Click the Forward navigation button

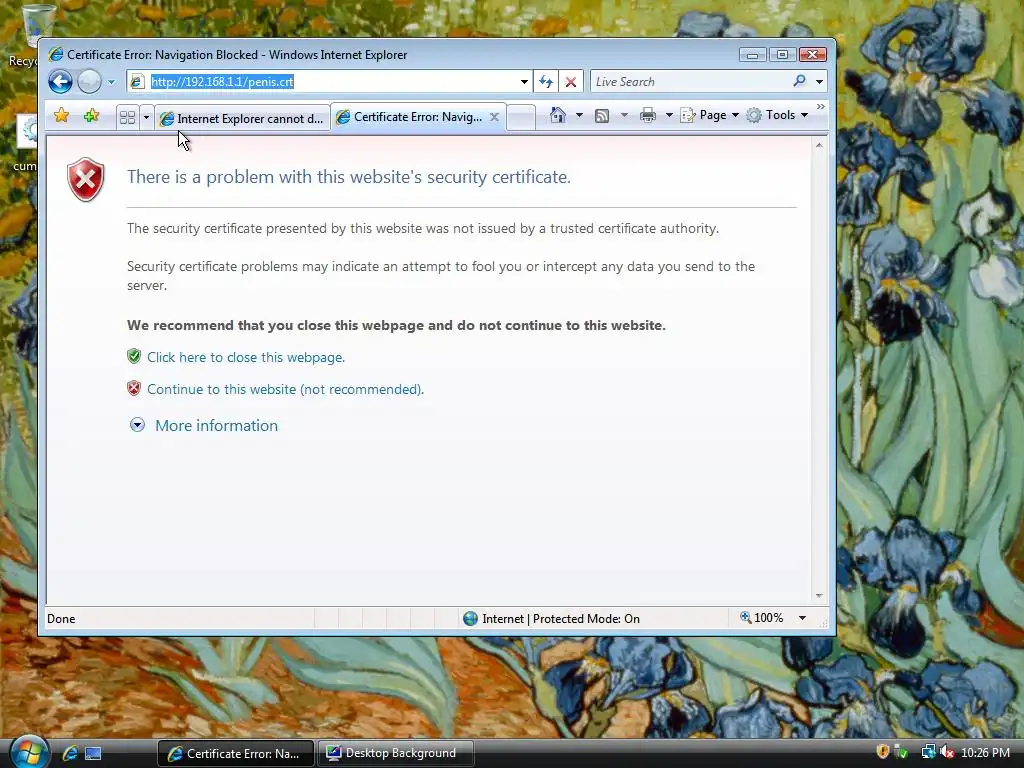coord(89,82)
